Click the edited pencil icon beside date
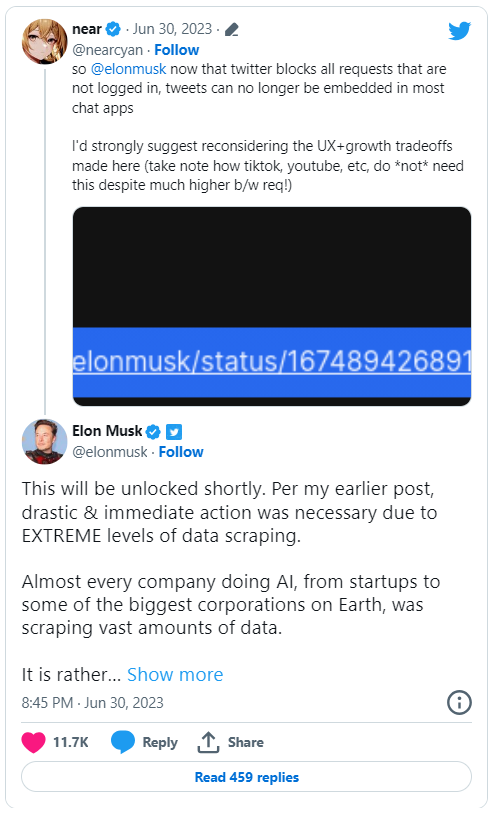 [x=231, y=30]
